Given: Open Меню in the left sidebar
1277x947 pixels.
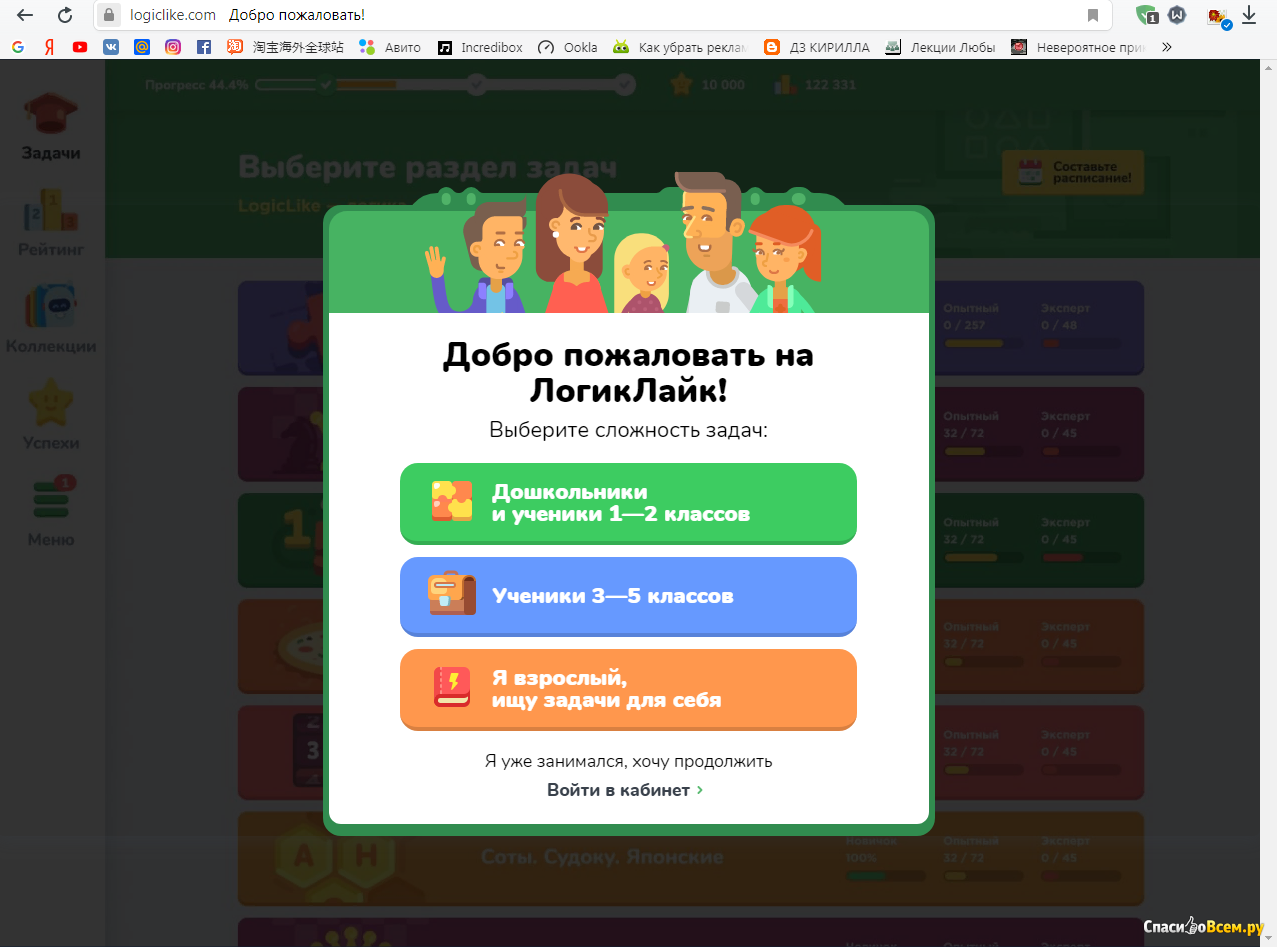Looking at the screenshot, I should (x=51, y=512).
